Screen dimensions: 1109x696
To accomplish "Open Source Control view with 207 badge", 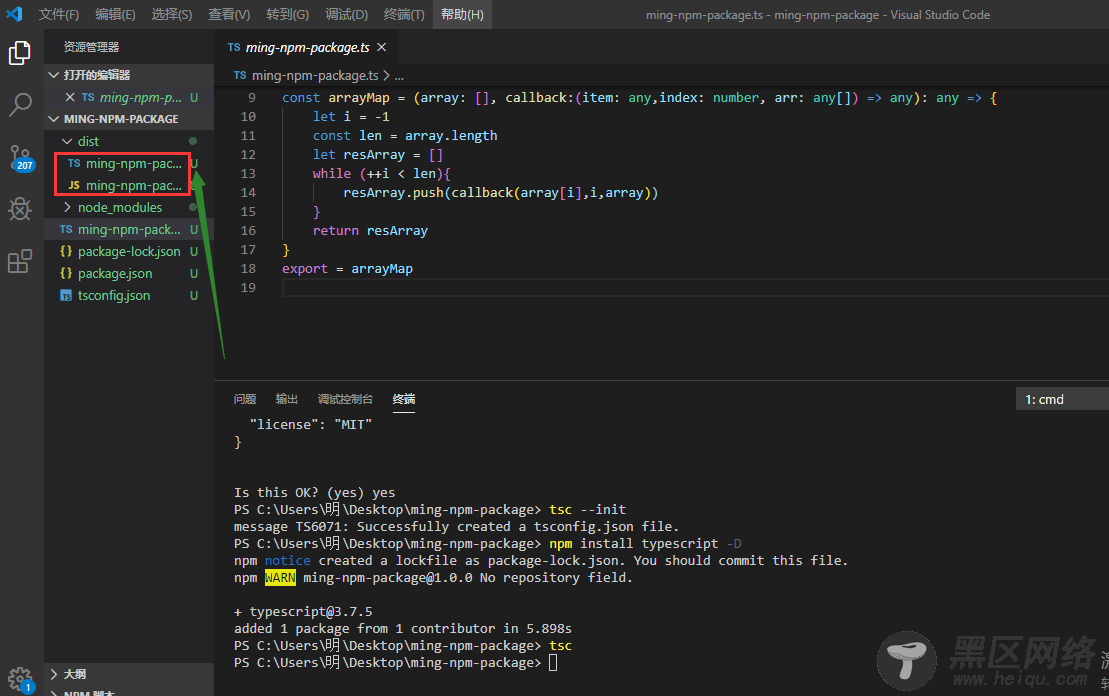I will (20, 157).
